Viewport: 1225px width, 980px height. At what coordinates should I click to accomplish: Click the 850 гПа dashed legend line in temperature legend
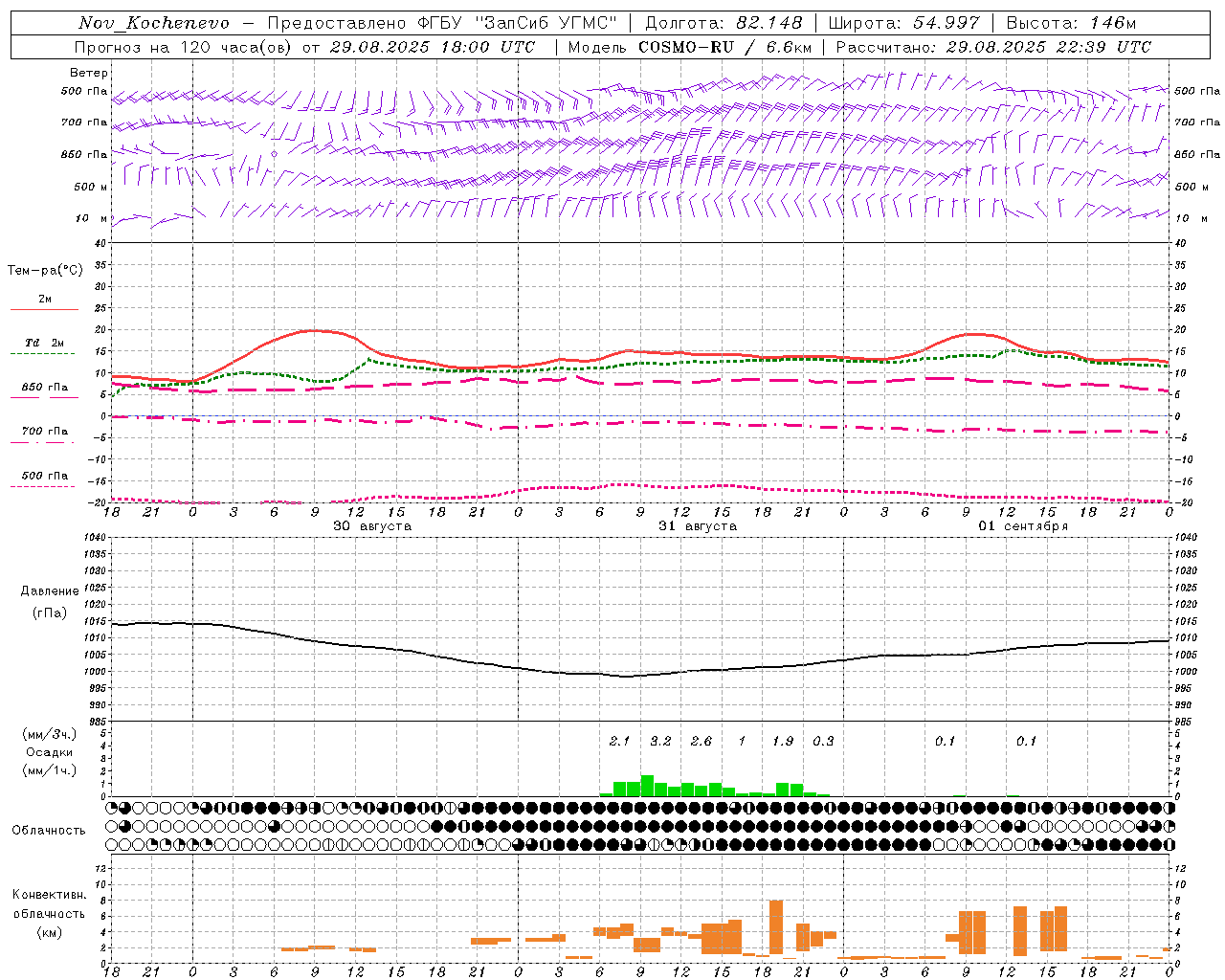(x=44, y=397)
